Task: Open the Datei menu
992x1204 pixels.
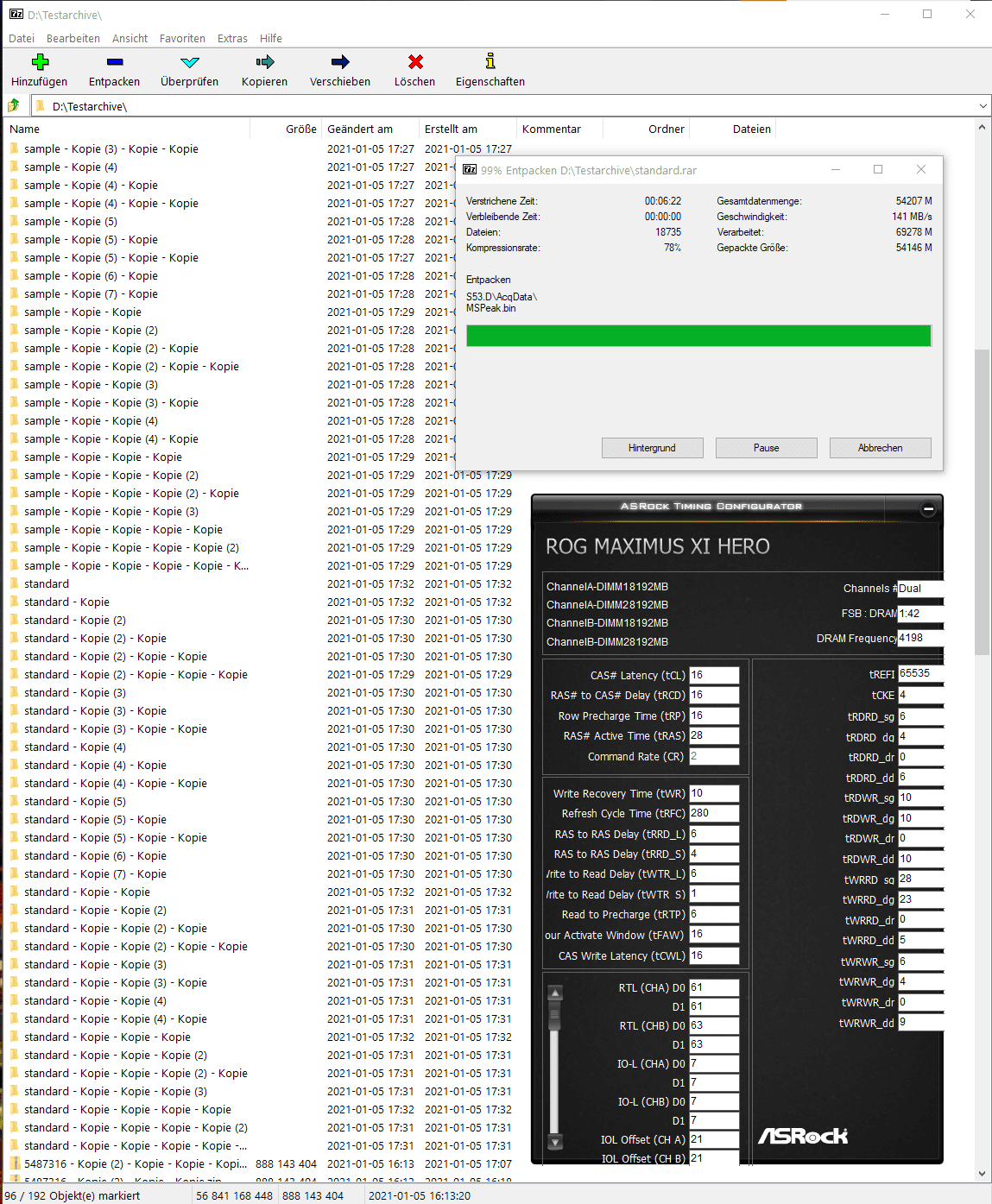Action: pyautogui.click(x=22, y=38)
